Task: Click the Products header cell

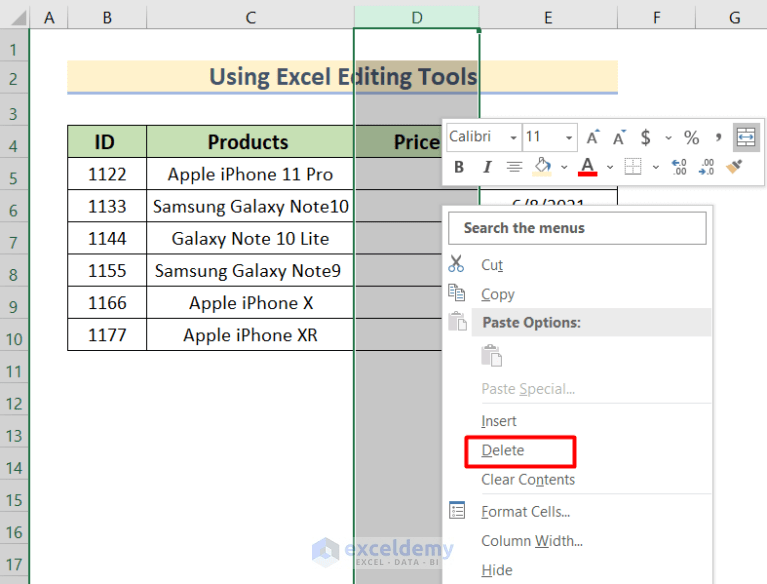Action: (250, 142)
